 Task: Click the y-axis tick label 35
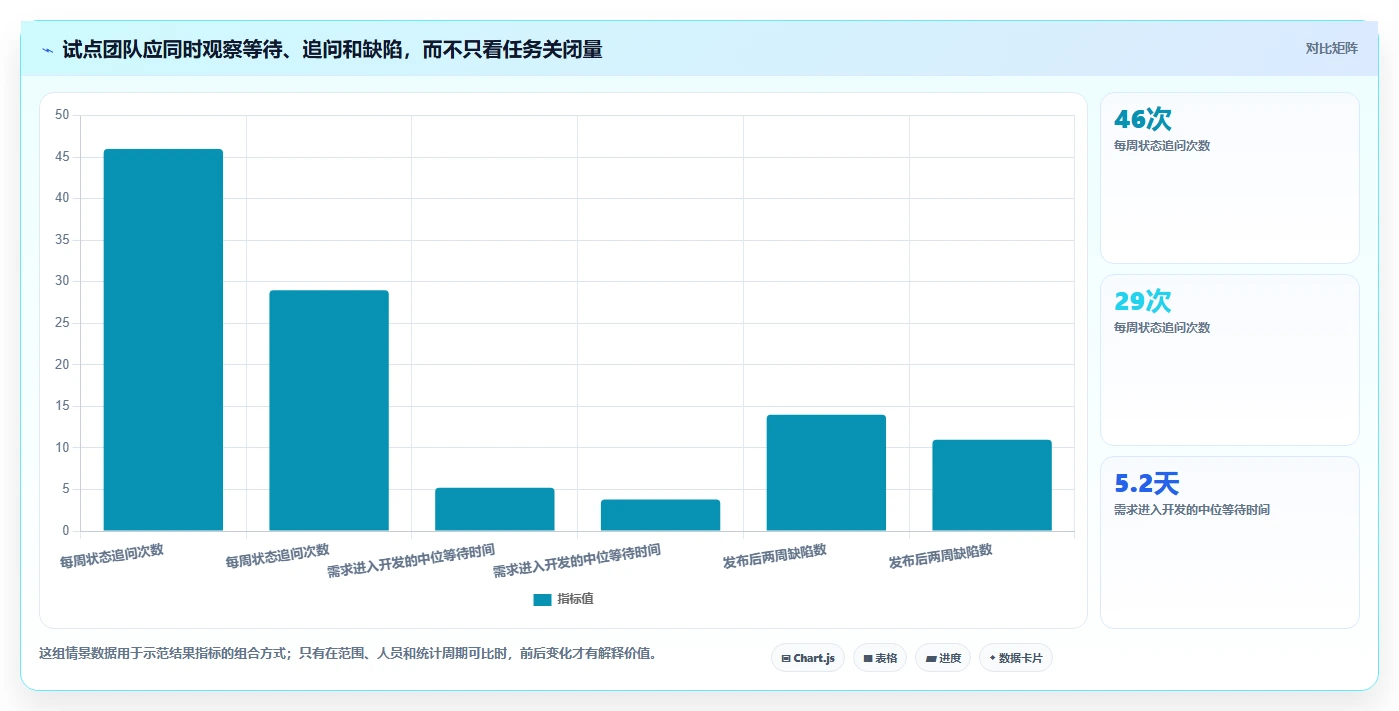pyautogui.click(x=62, y=240)
